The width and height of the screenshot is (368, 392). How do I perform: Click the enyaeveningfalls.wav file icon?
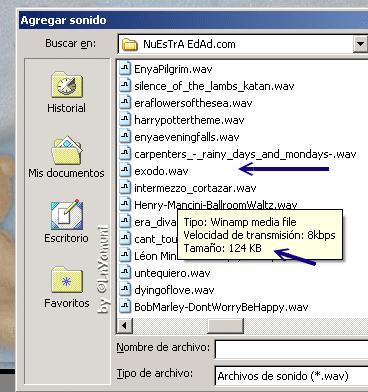[x=125, y=136]
